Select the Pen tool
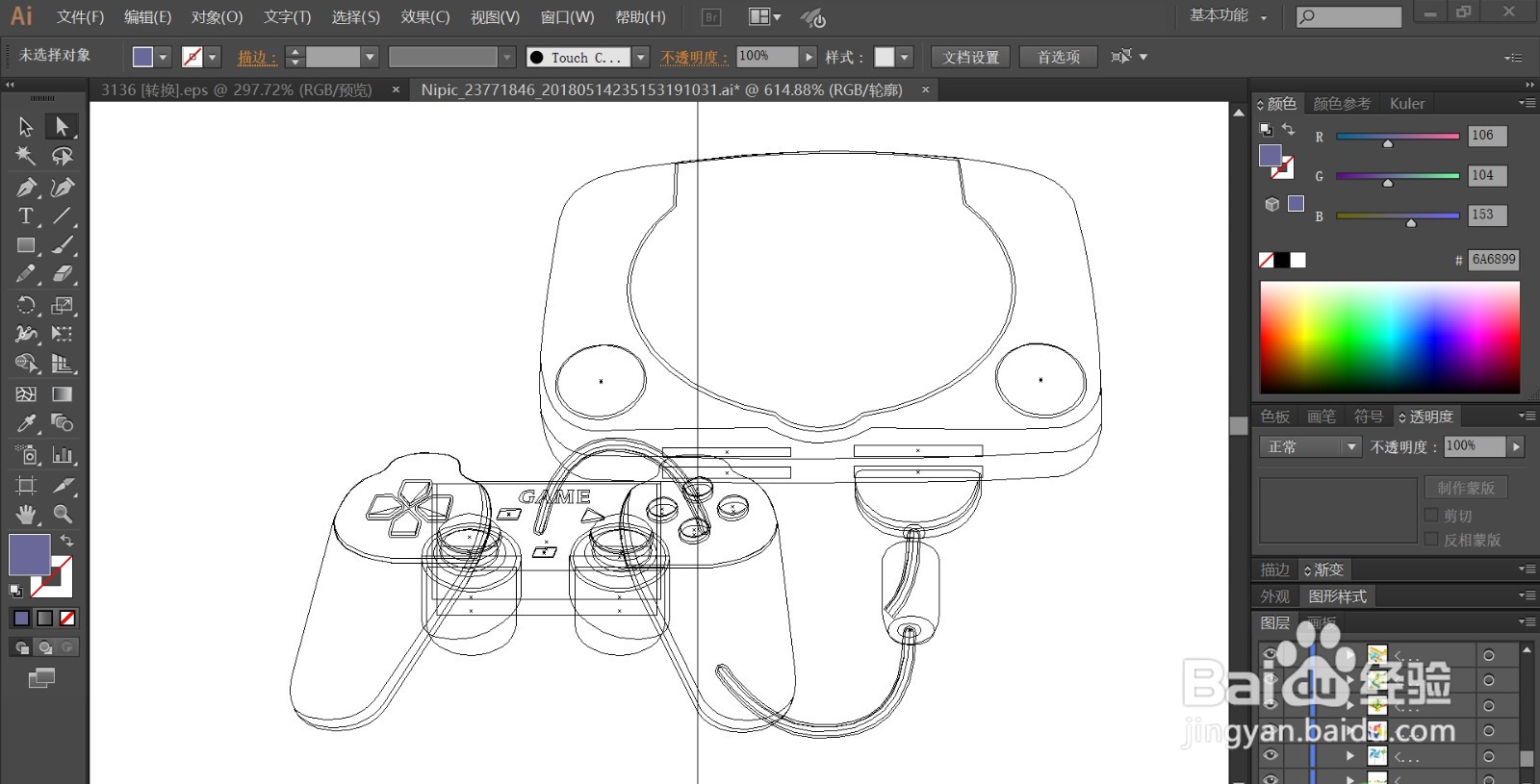 (26, 187)
